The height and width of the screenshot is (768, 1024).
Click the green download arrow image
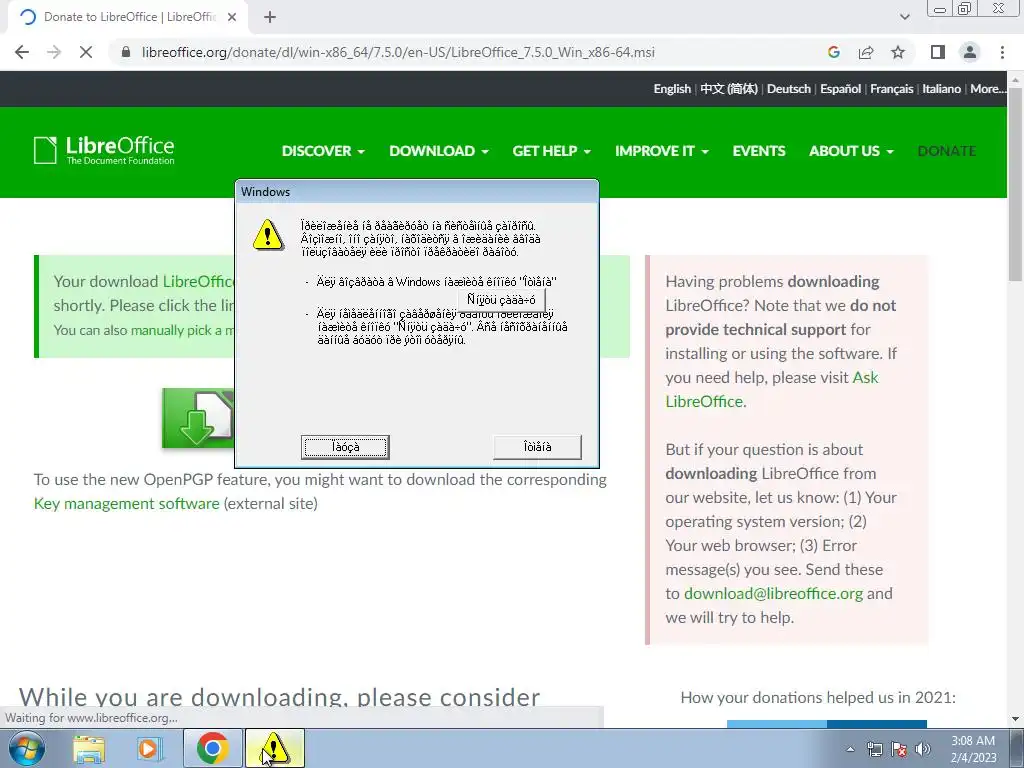click(x=198, y=419)
